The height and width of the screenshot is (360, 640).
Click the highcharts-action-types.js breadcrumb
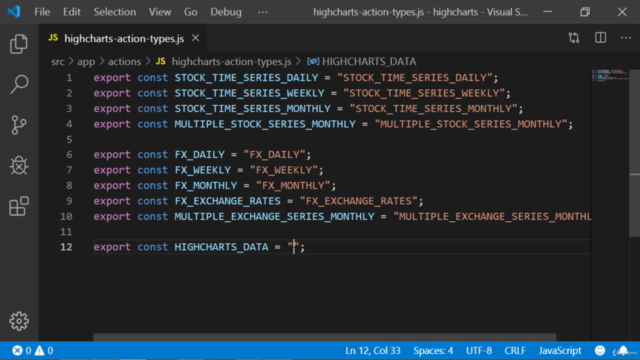(231, 62)
